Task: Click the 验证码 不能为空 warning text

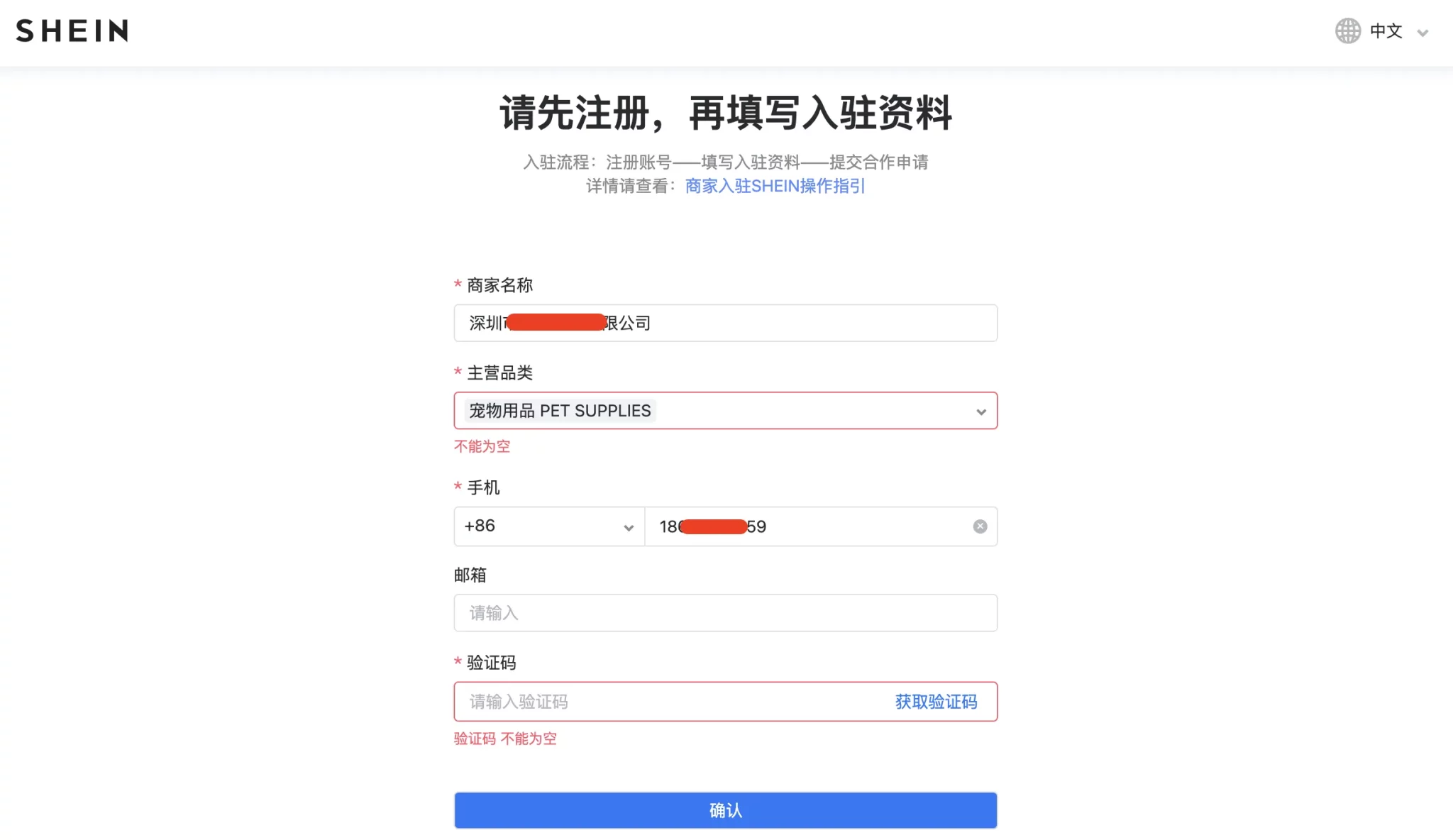Action: point(504,739)
